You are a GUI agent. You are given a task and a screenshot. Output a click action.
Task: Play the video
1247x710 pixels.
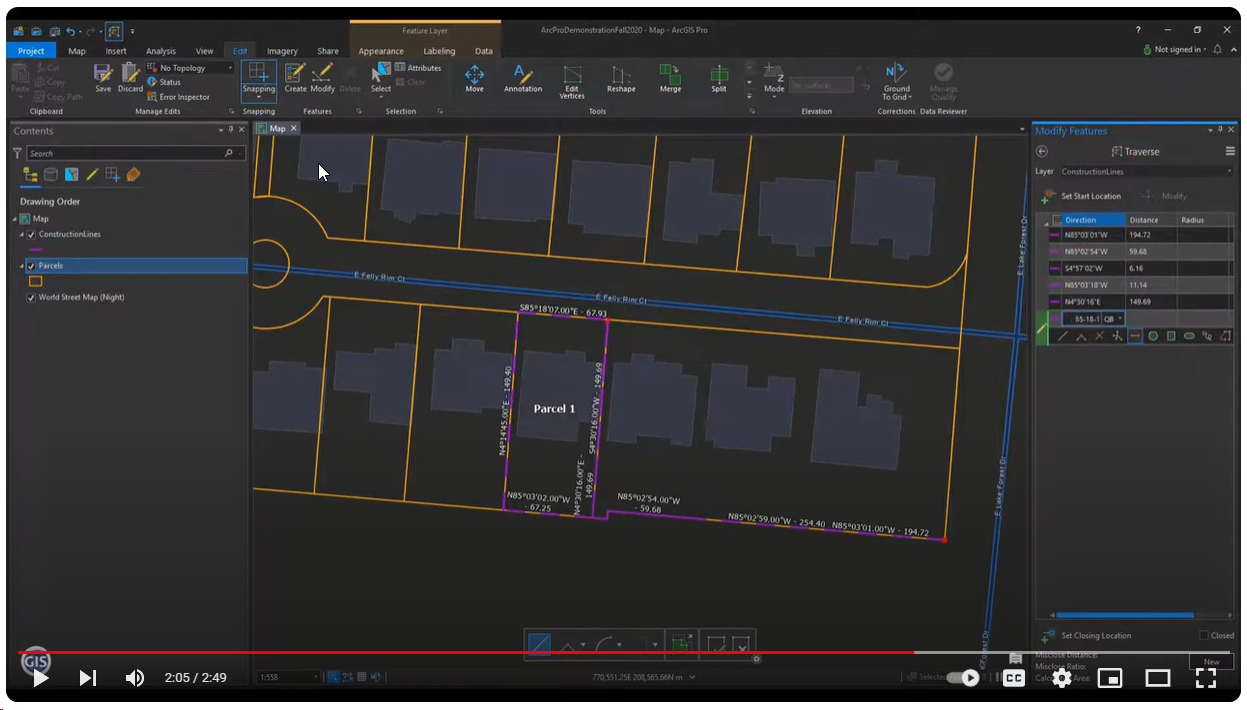pyautogui.click(x=41, y=678)
